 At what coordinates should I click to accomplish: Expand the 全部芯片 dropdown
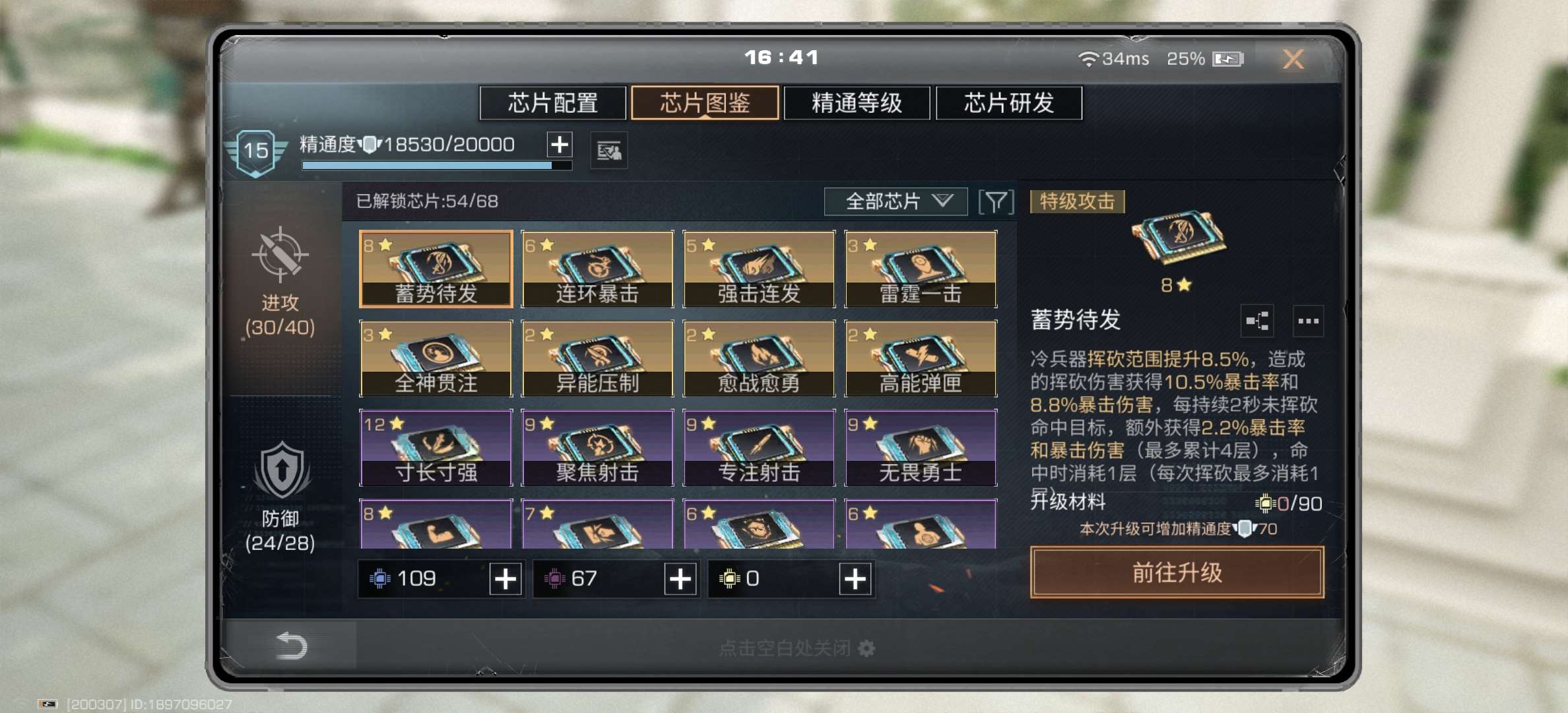coord(896,201)
